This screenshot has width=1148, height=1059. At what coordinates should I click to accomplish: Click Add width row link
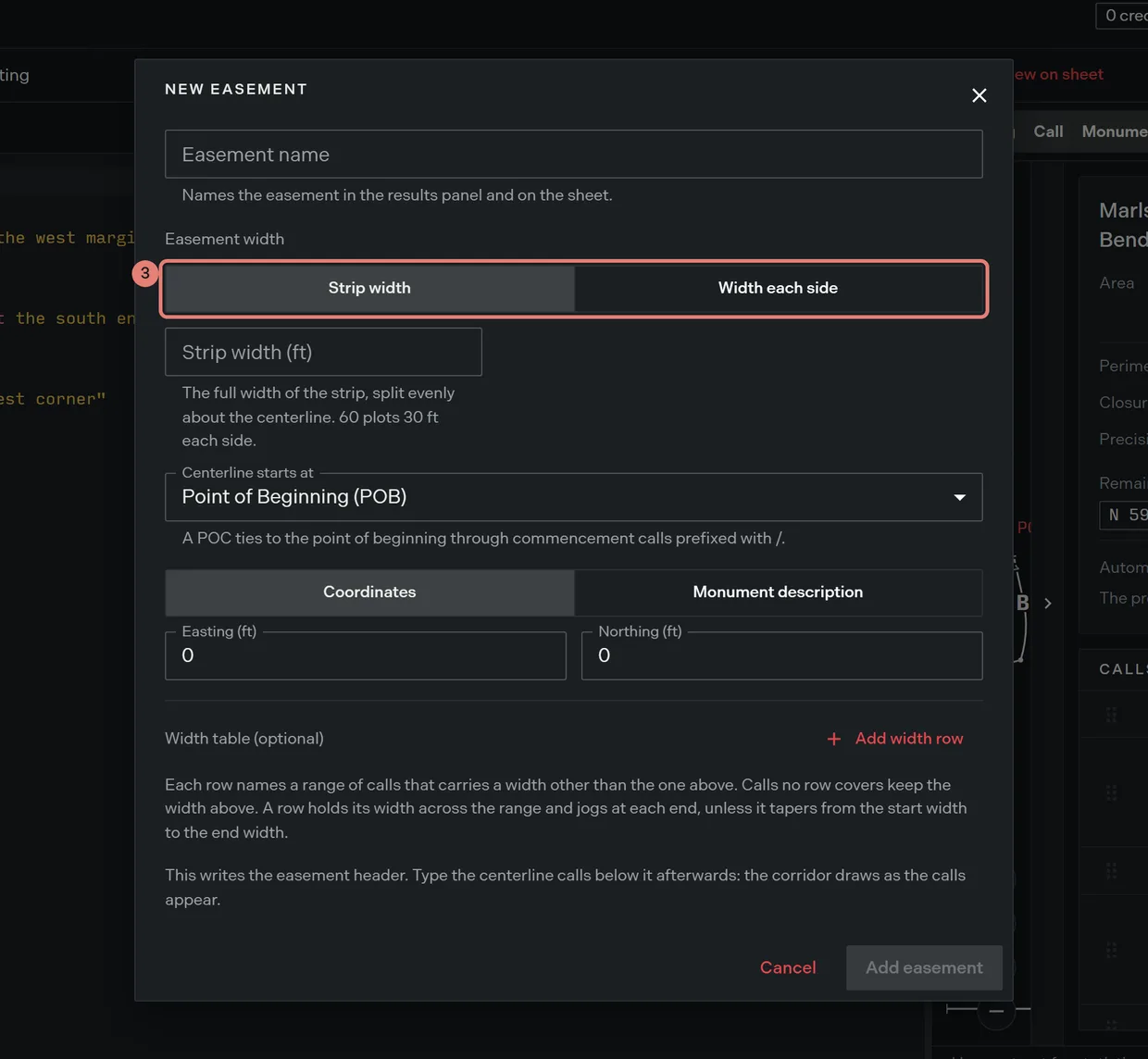coord(909,739)
